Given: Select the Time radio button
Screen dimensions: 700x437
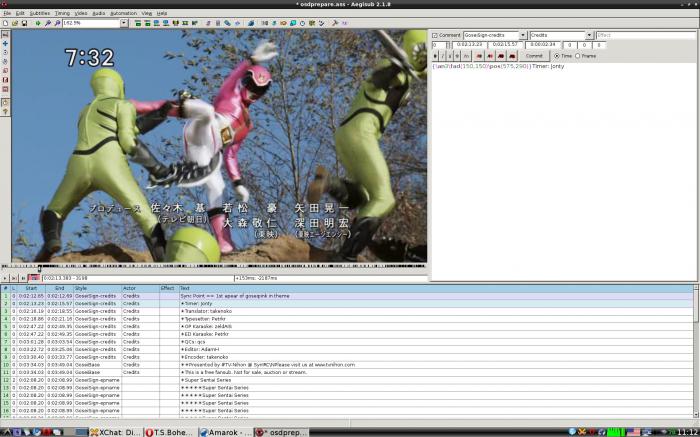Looking at the screenshot, I should 557,56.
